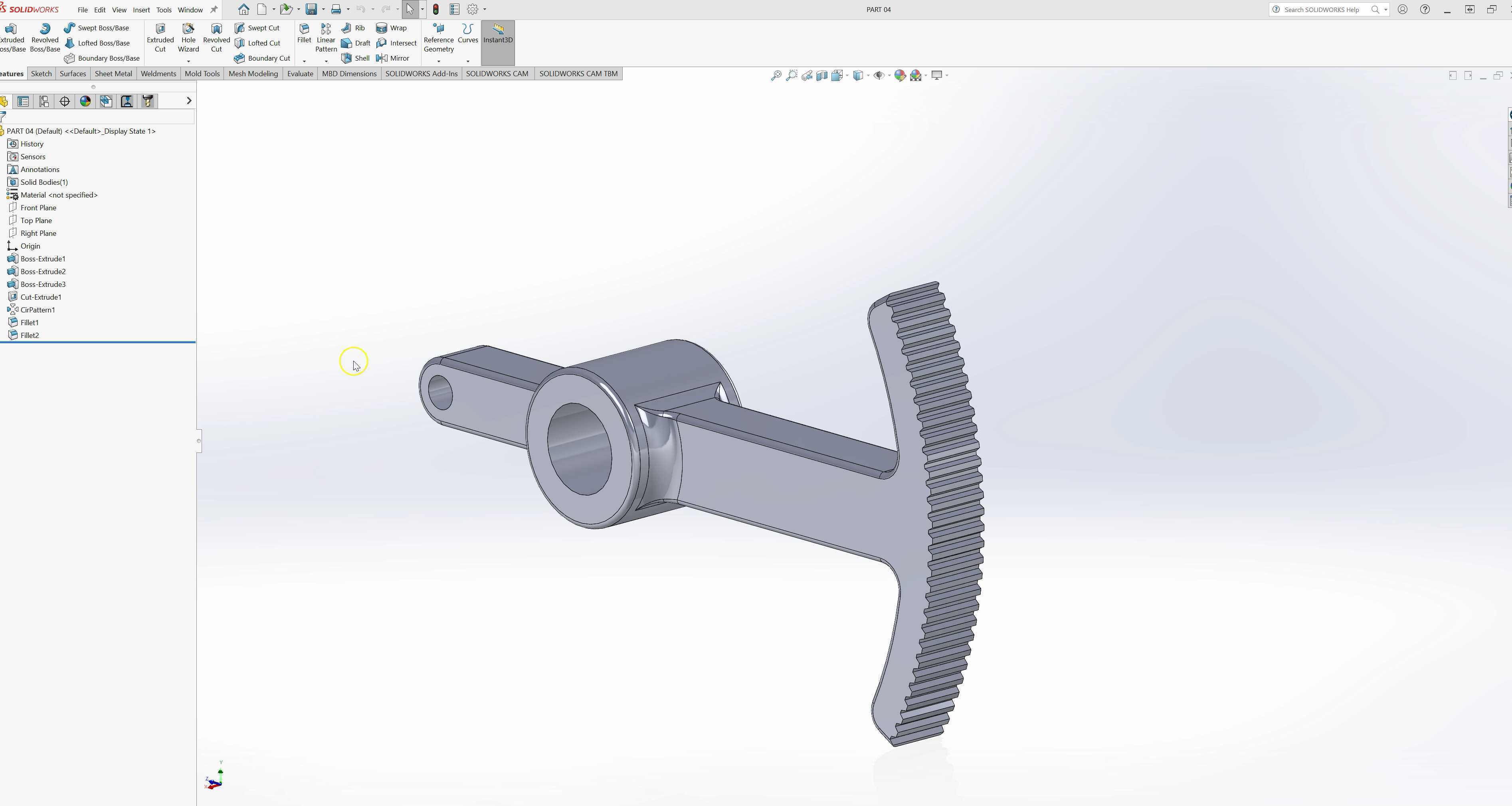Screen dimensions: 1512x806
Task: Open the Insert menu
Action: tap(141, 10)
